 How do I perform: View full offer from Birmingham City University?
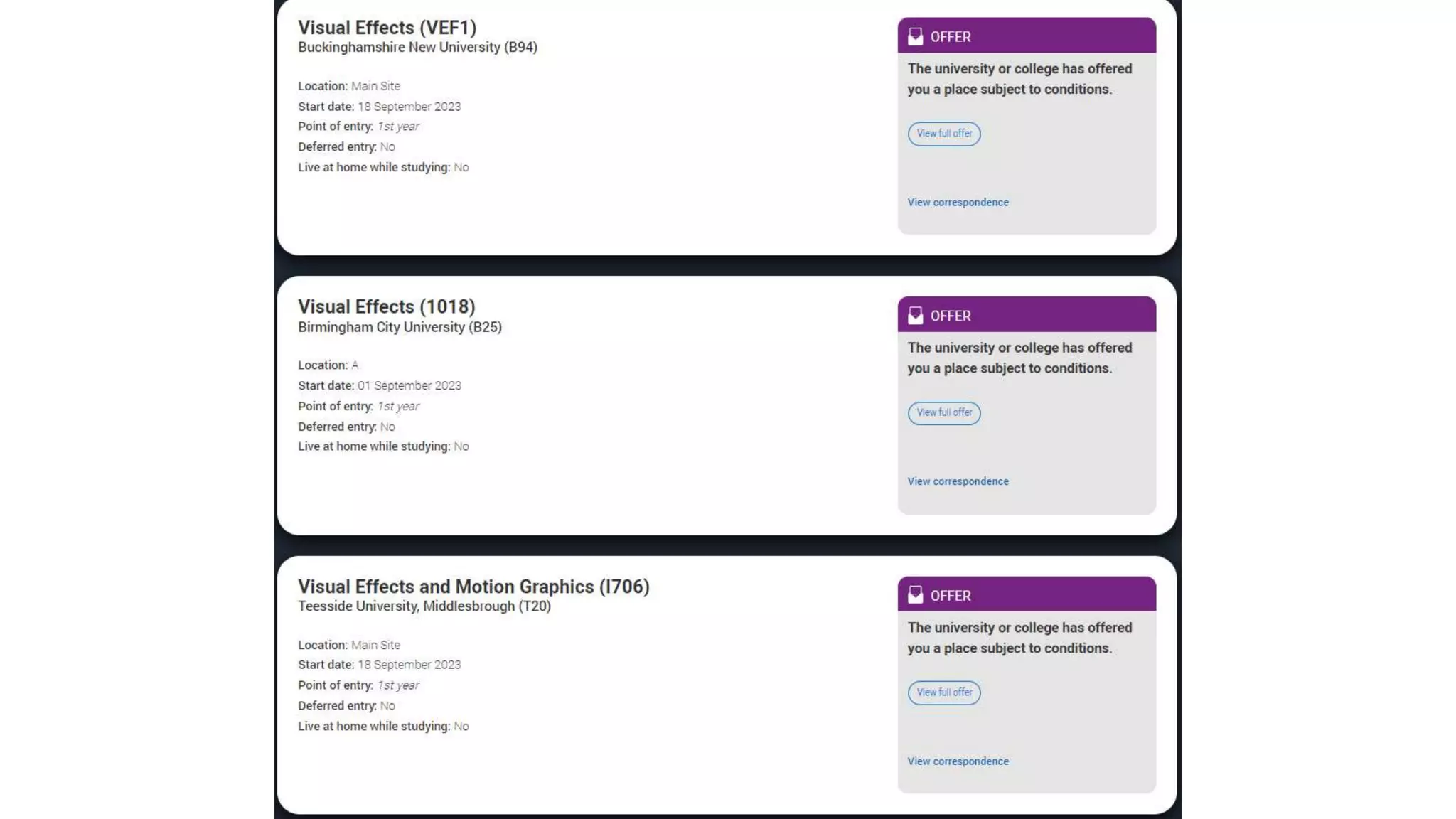tap(943, 413)
